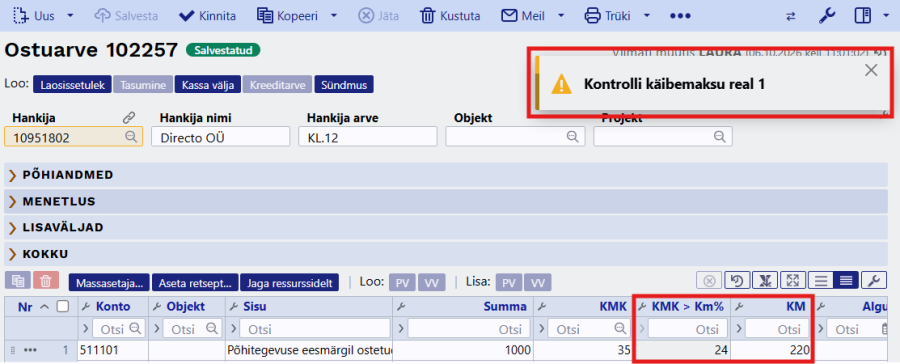
Task: Toggle the select-all rows checkbox in Nr column
Action: (x=63, y=306)
